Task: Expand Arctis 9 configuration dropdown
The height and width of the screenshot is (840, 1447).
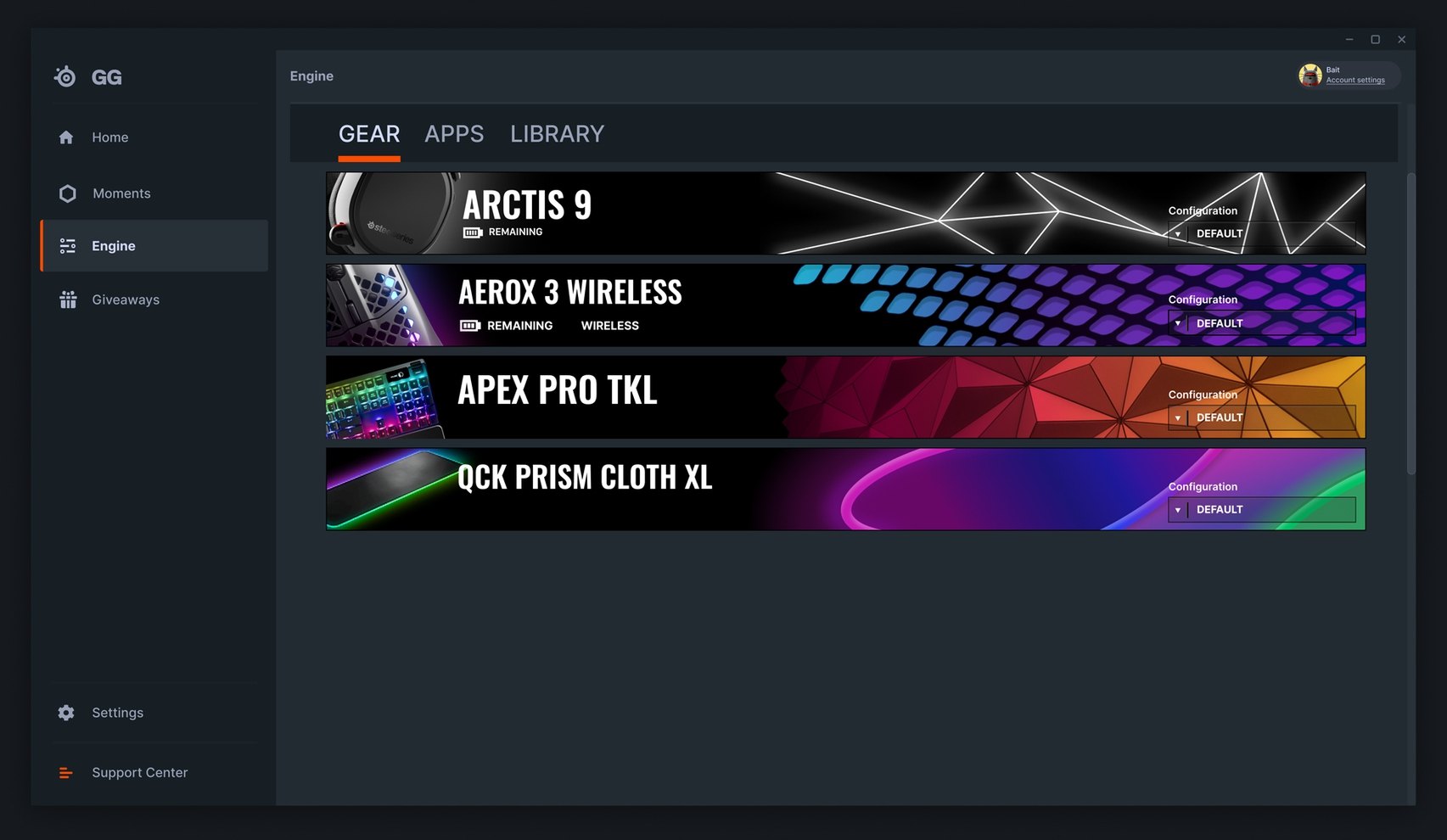Action: [x=1261, y=233]
